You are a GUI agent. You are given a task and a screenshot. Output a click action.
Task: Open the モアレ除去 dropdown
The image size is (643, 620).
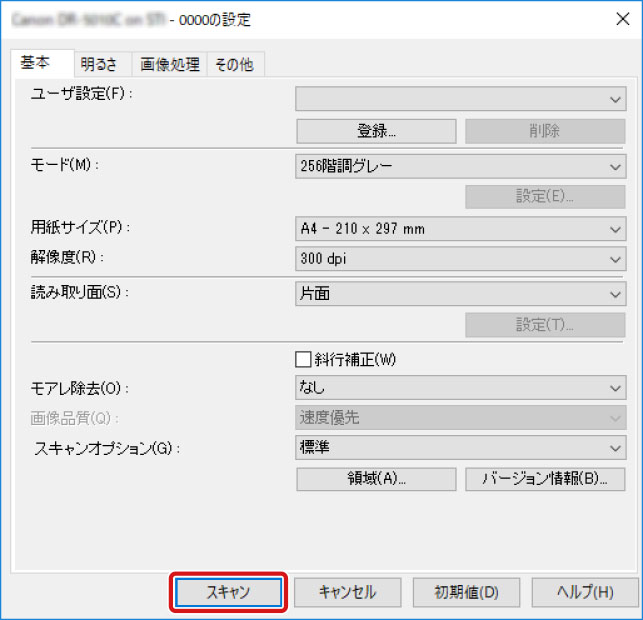click(x=460, y=388)
